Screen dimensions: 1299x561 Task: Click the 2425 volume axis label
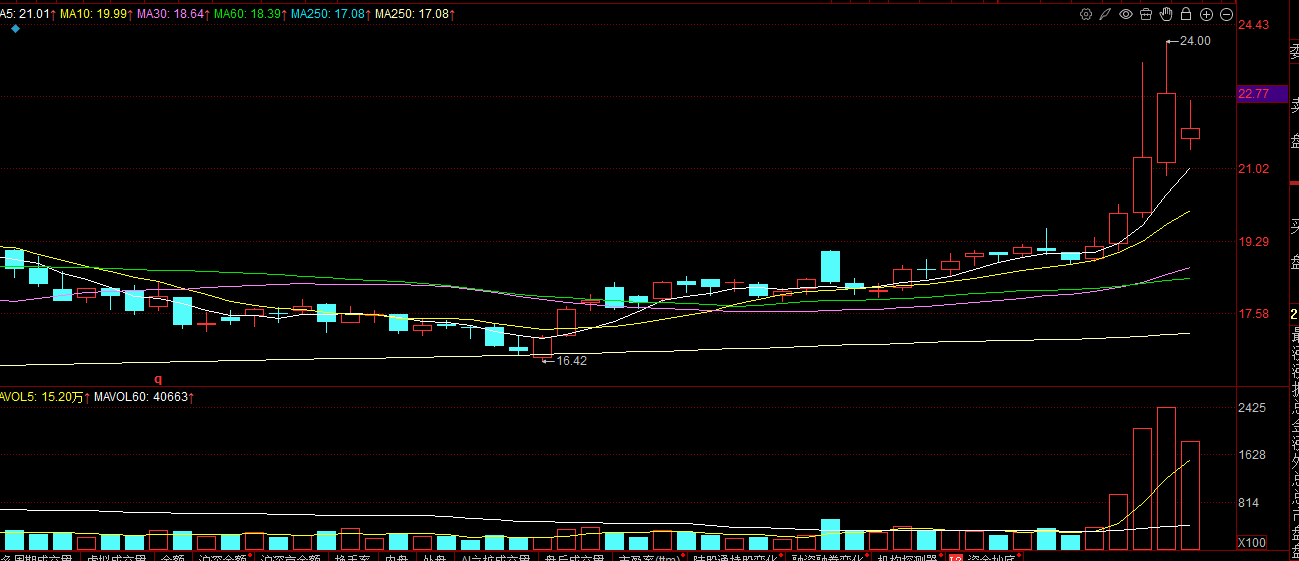point(1252,408)
